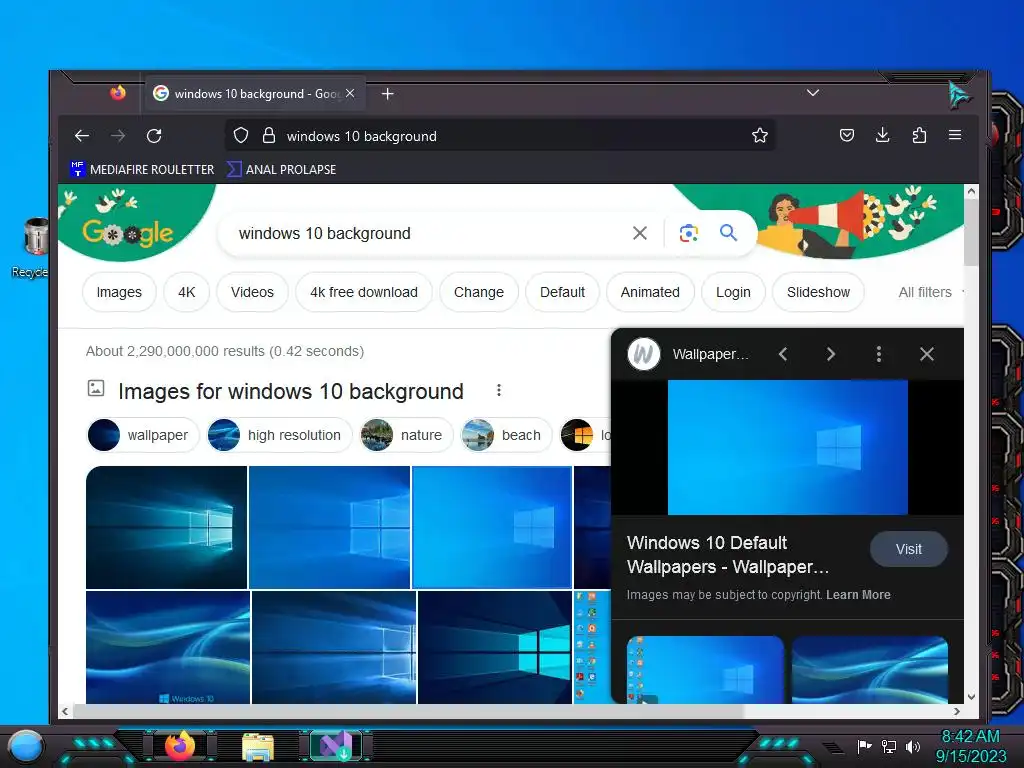Open the Firefox hamburger menu
The width and height of the screenshot is (1024, 768).
pyautogui.click(x=955, y=135)
